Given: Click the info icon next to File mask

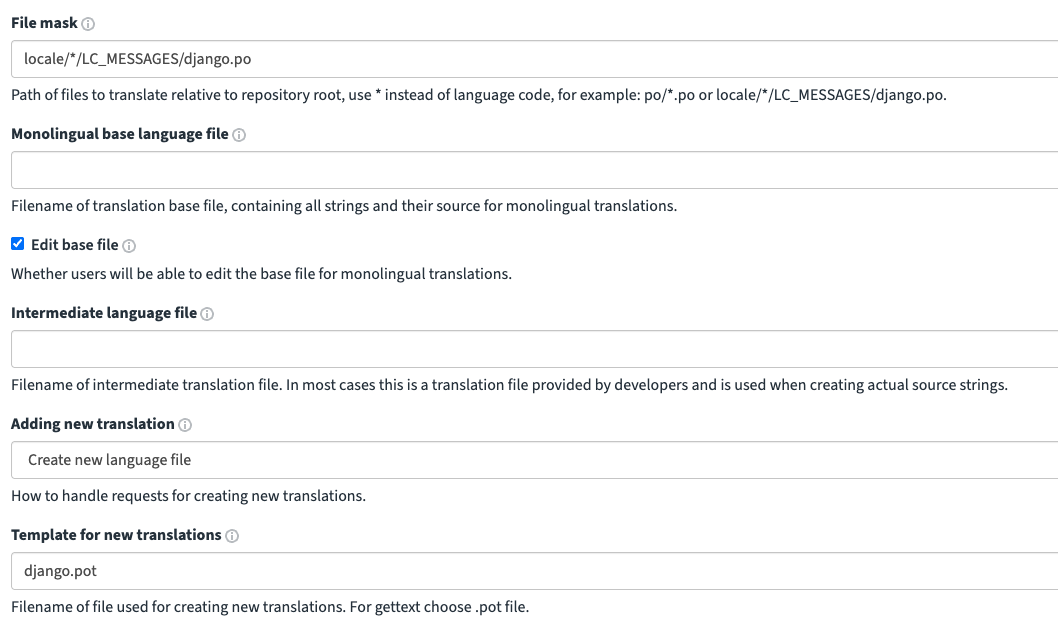Looking at the screenshot, I should click(89, 24).
